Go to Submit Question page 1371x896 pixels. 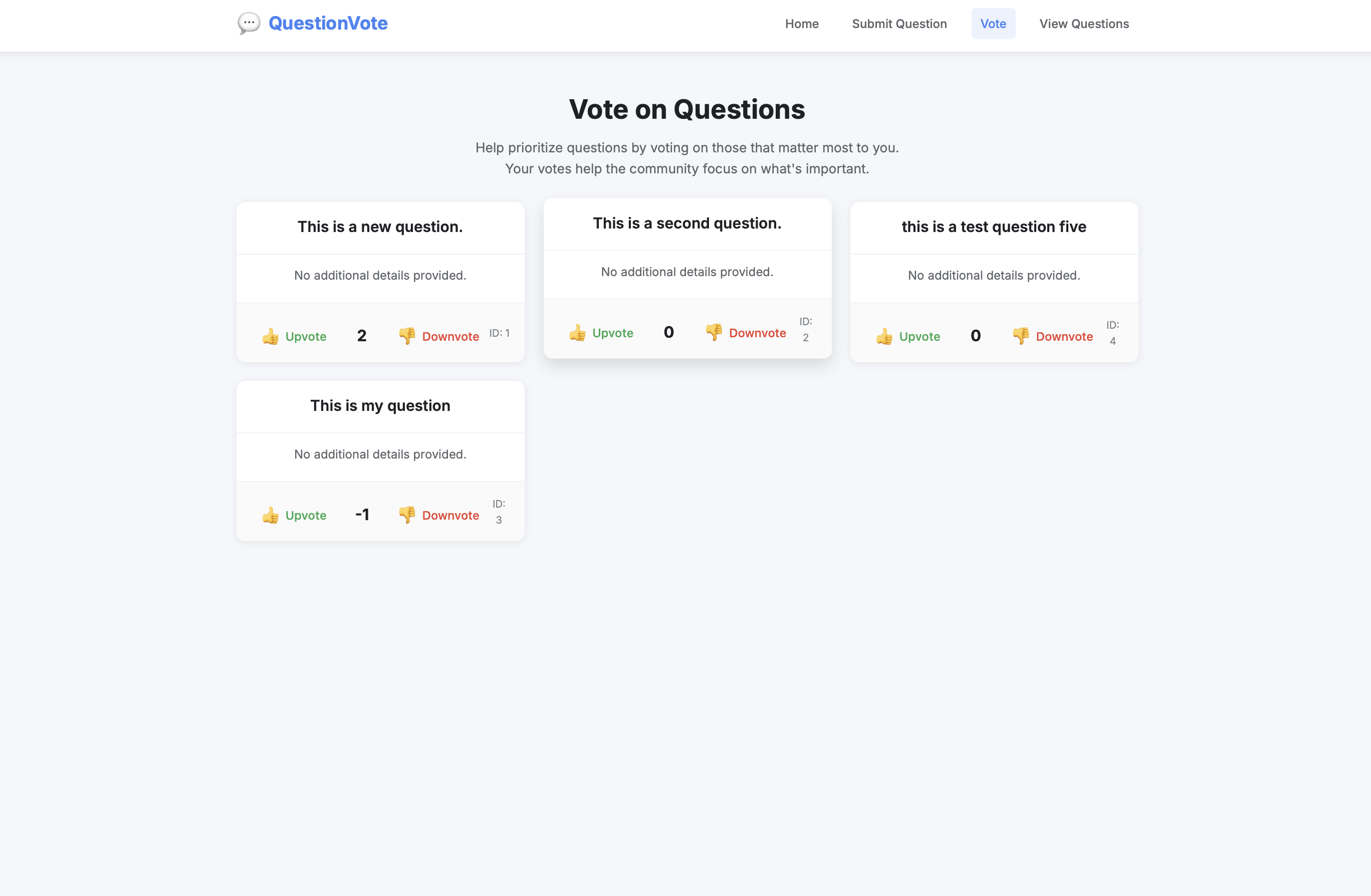[x=899, y=24]
